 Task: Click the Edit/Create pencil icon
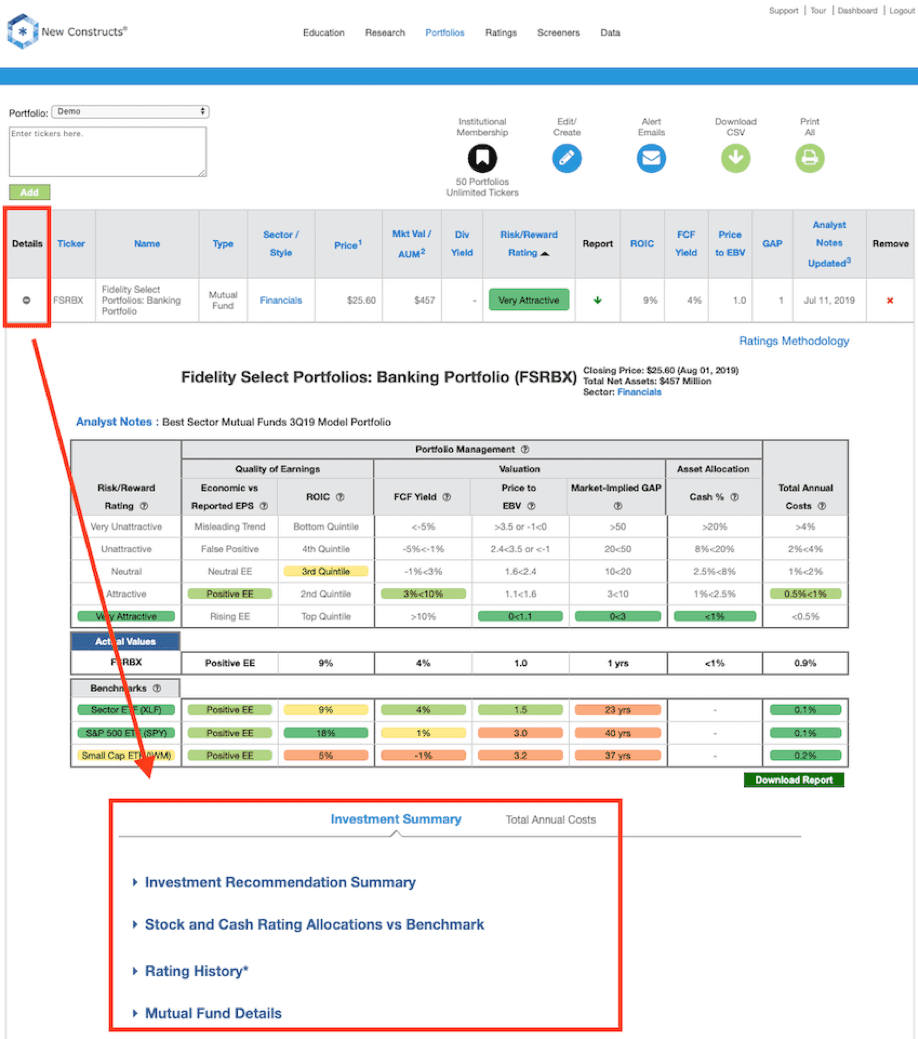[x=567, y=158]
